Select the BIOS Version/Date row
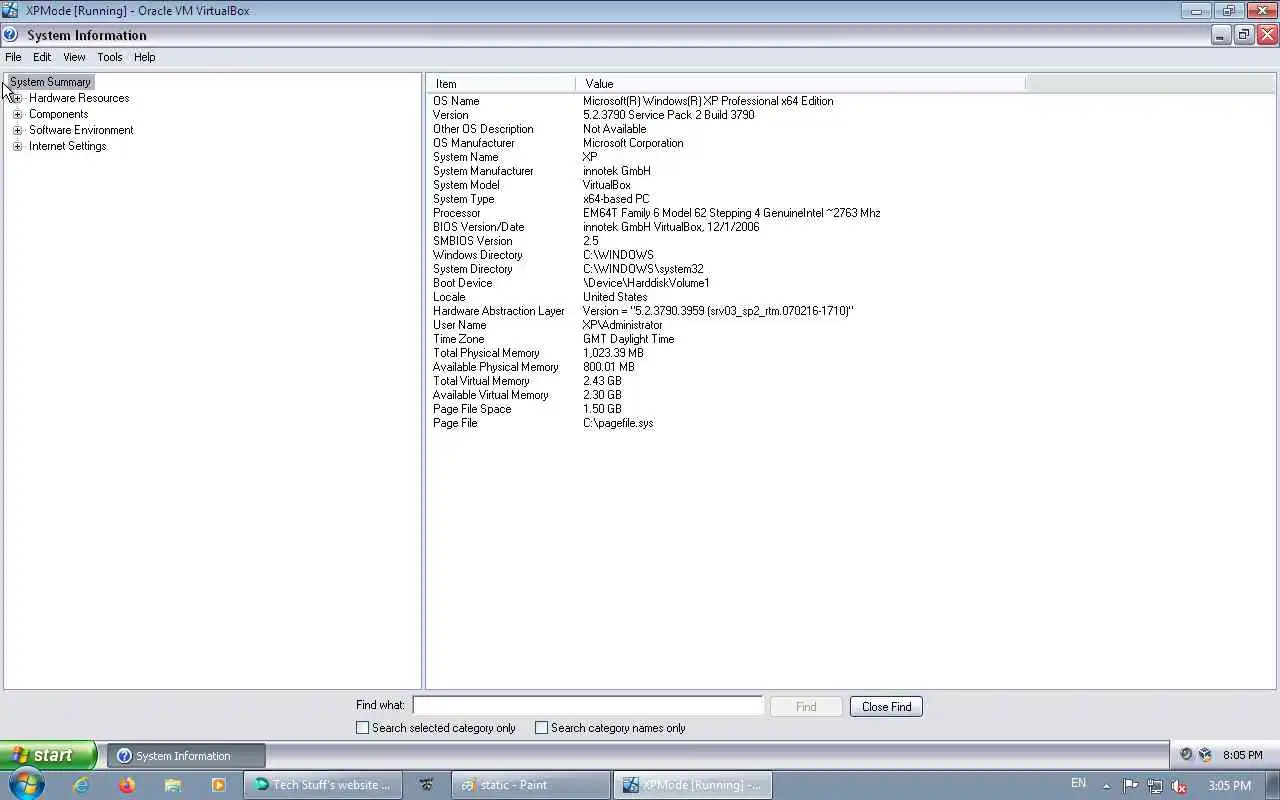1280x800 pixels. point(726,227)
